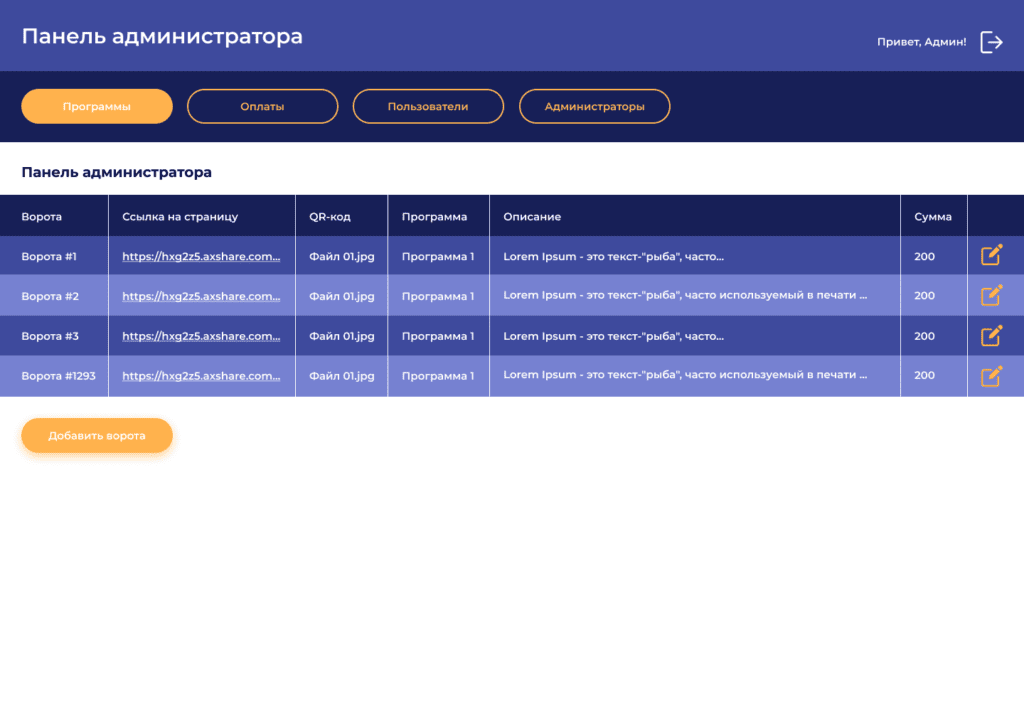1024x728 pixels.
Task: Select Программа 1 in the Ворота #1293 row
Action: 438,376
